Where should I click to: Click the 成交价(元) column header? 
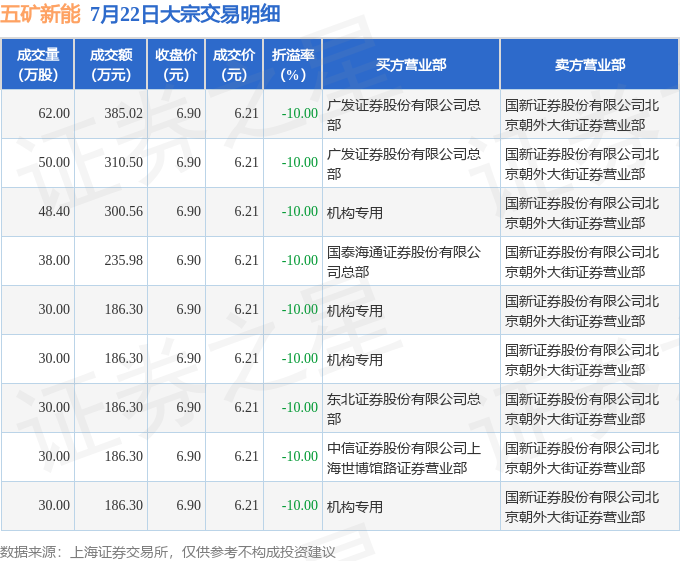coord(234,64)
